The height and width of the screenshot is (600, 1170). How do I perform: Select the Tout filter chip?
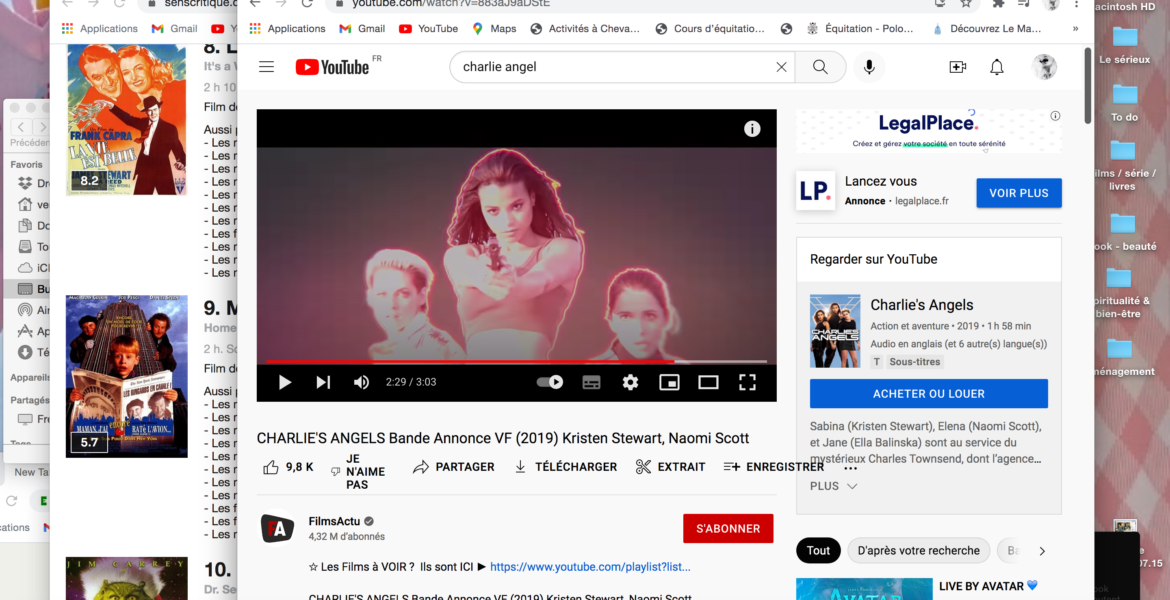(818, 551)
